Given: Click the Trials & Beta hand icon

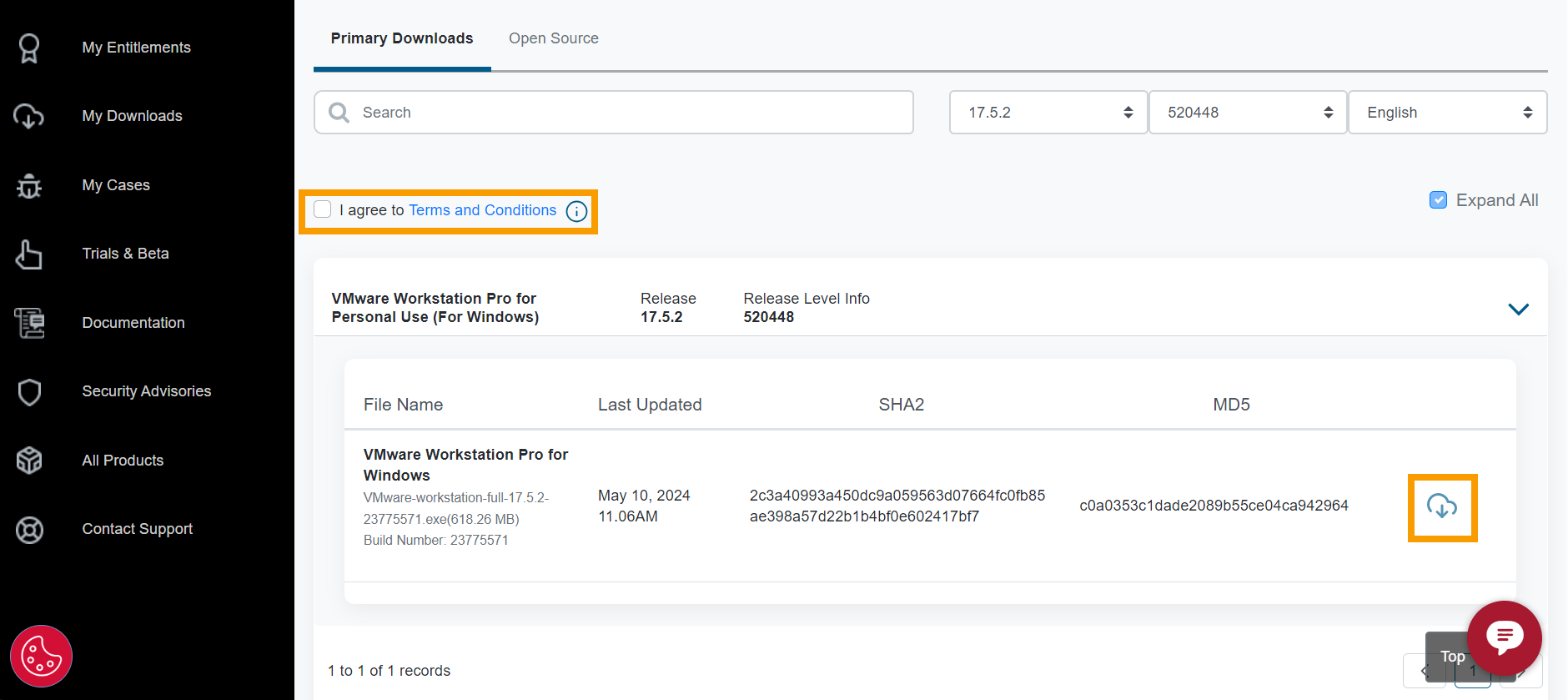Looking at the screenshot, I should 29,254.
